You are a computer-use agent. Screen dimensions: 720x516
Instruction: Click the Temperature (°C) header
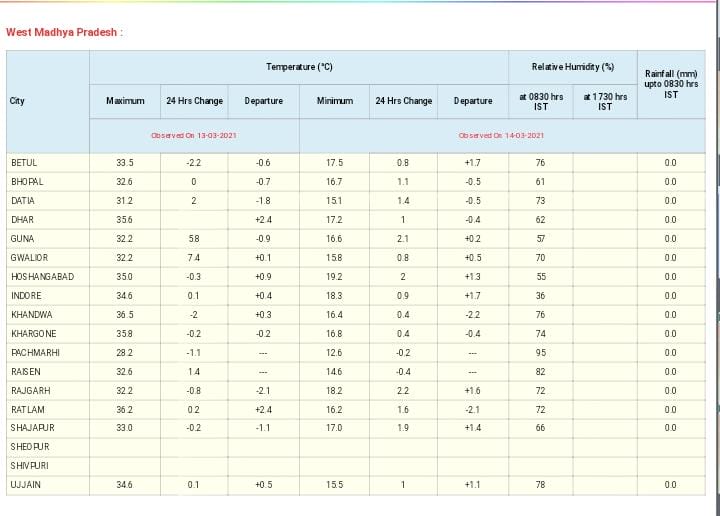[299, 67]
